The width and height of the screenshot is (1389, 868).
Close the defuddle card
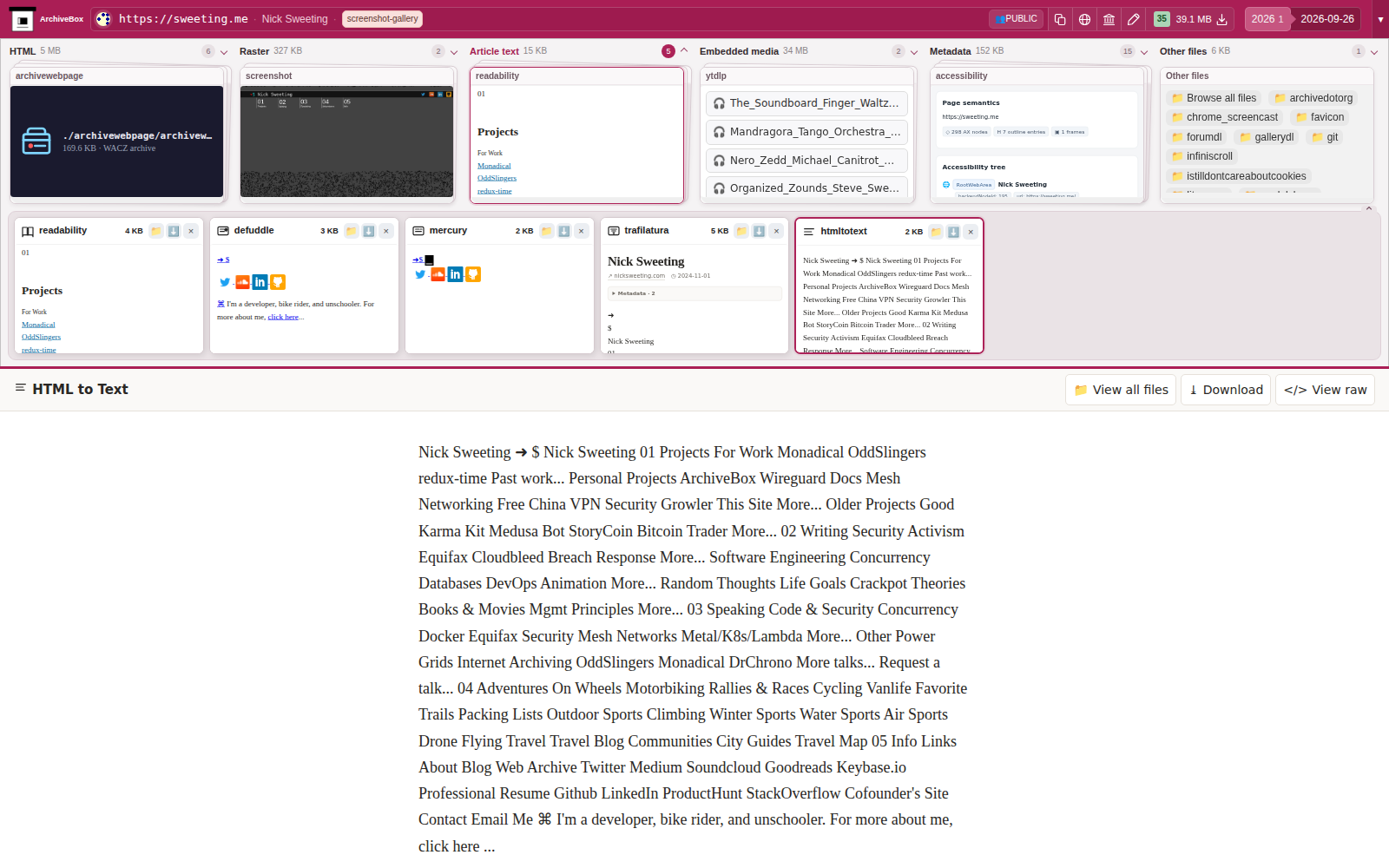(x=386, y=231)
